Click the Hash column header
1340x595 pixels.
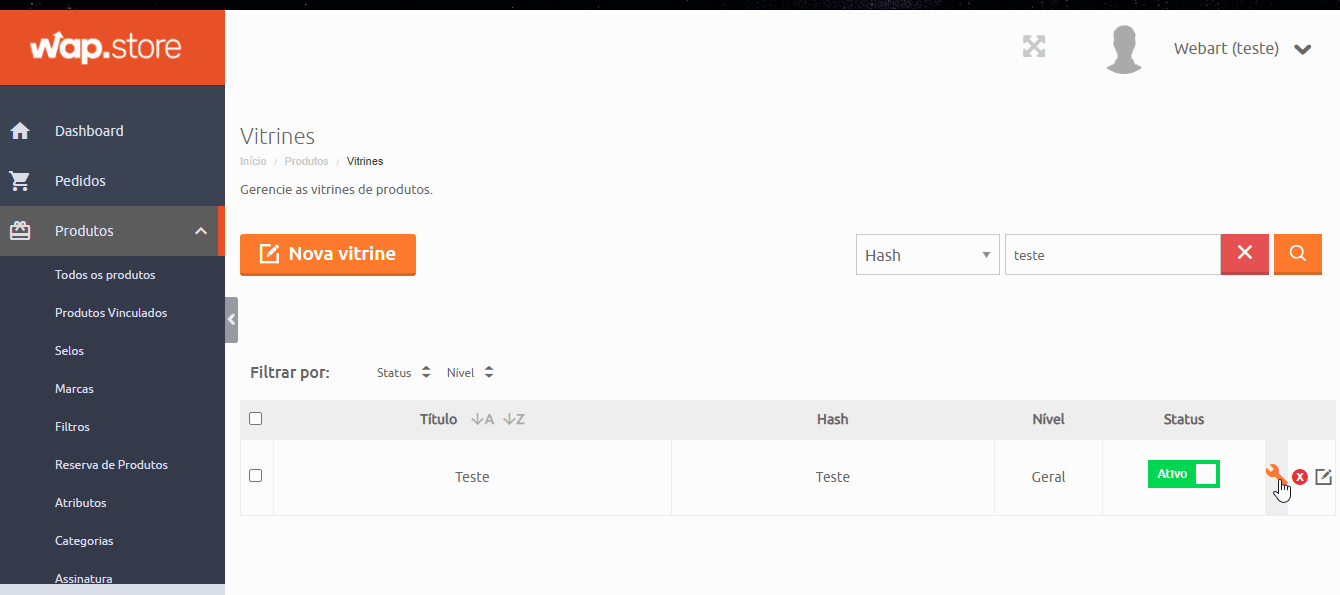coord(832,419)
